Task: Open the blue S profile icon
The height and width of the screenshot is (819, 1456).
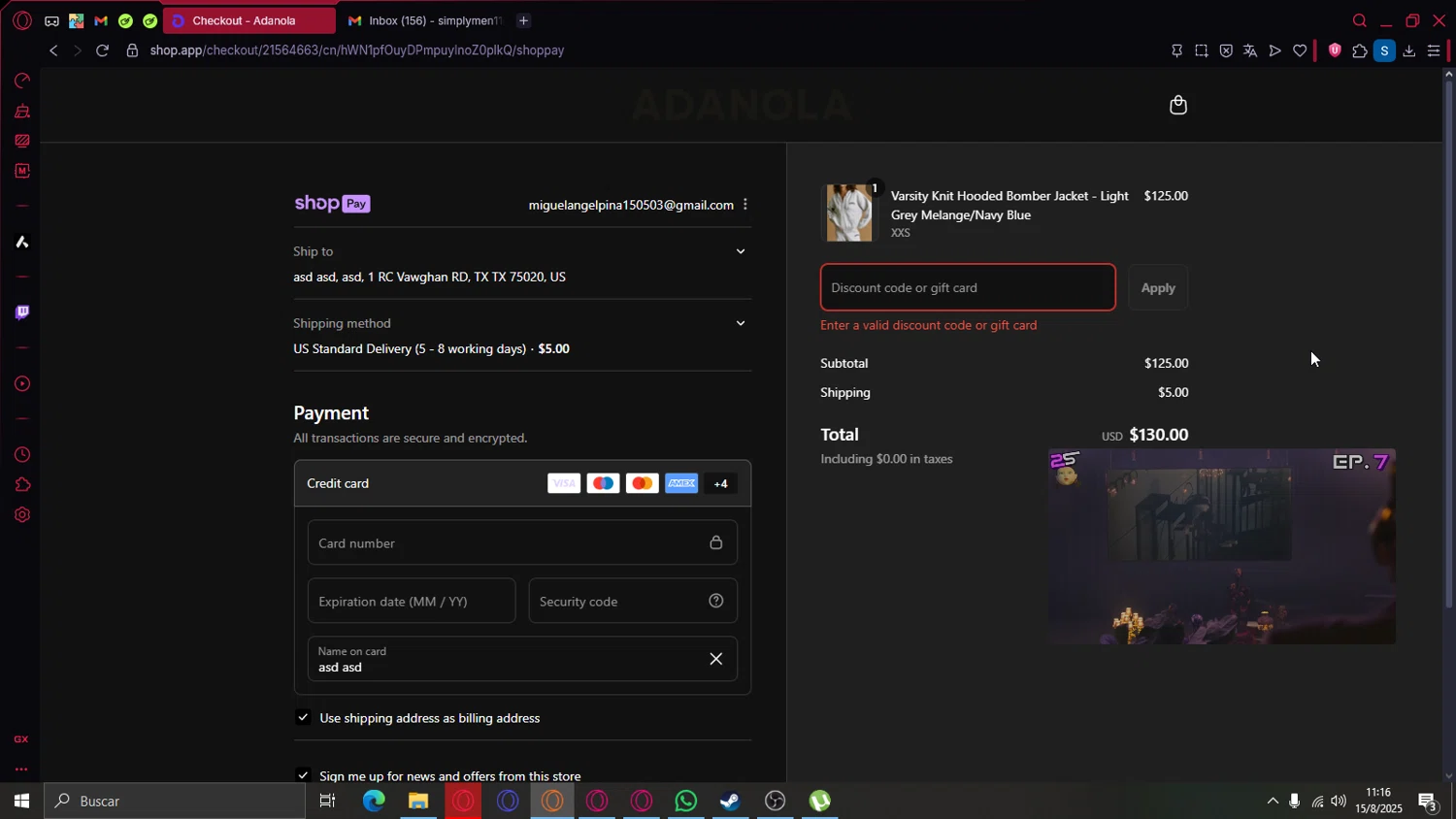Action: 1385,50
